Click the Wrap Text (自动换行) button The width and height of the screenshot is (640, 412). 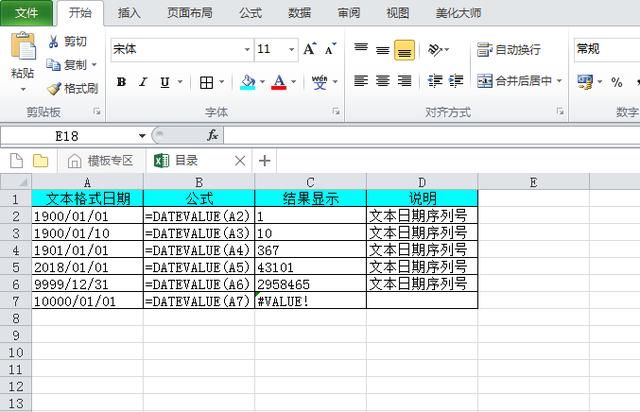pos(509,49)
